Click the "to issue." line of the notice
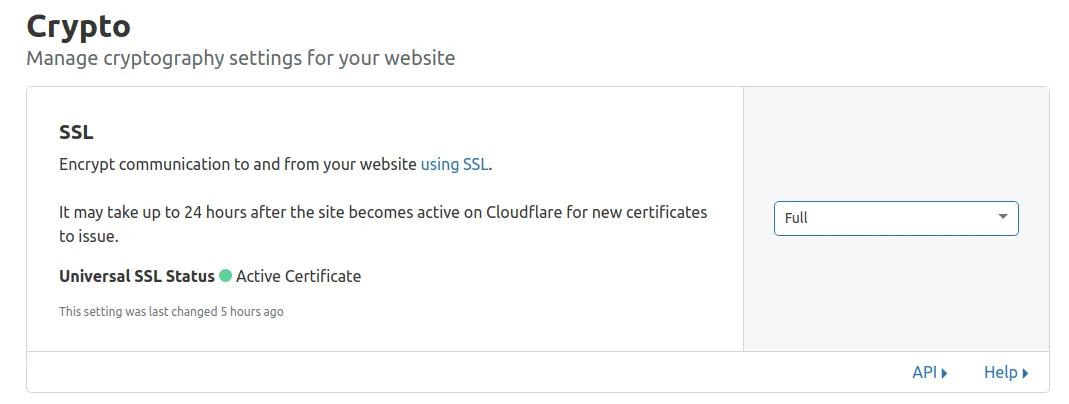This screenshot has width=1069, height=404. coord(89,236)
